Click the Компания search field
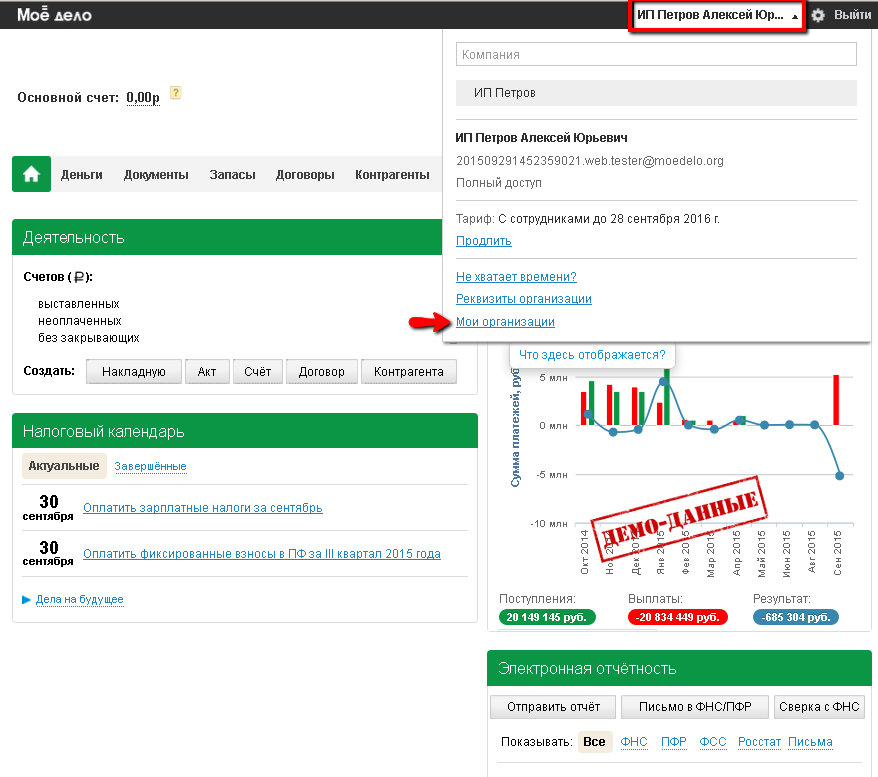Screen dimensions: 878x777 [656, 55]
